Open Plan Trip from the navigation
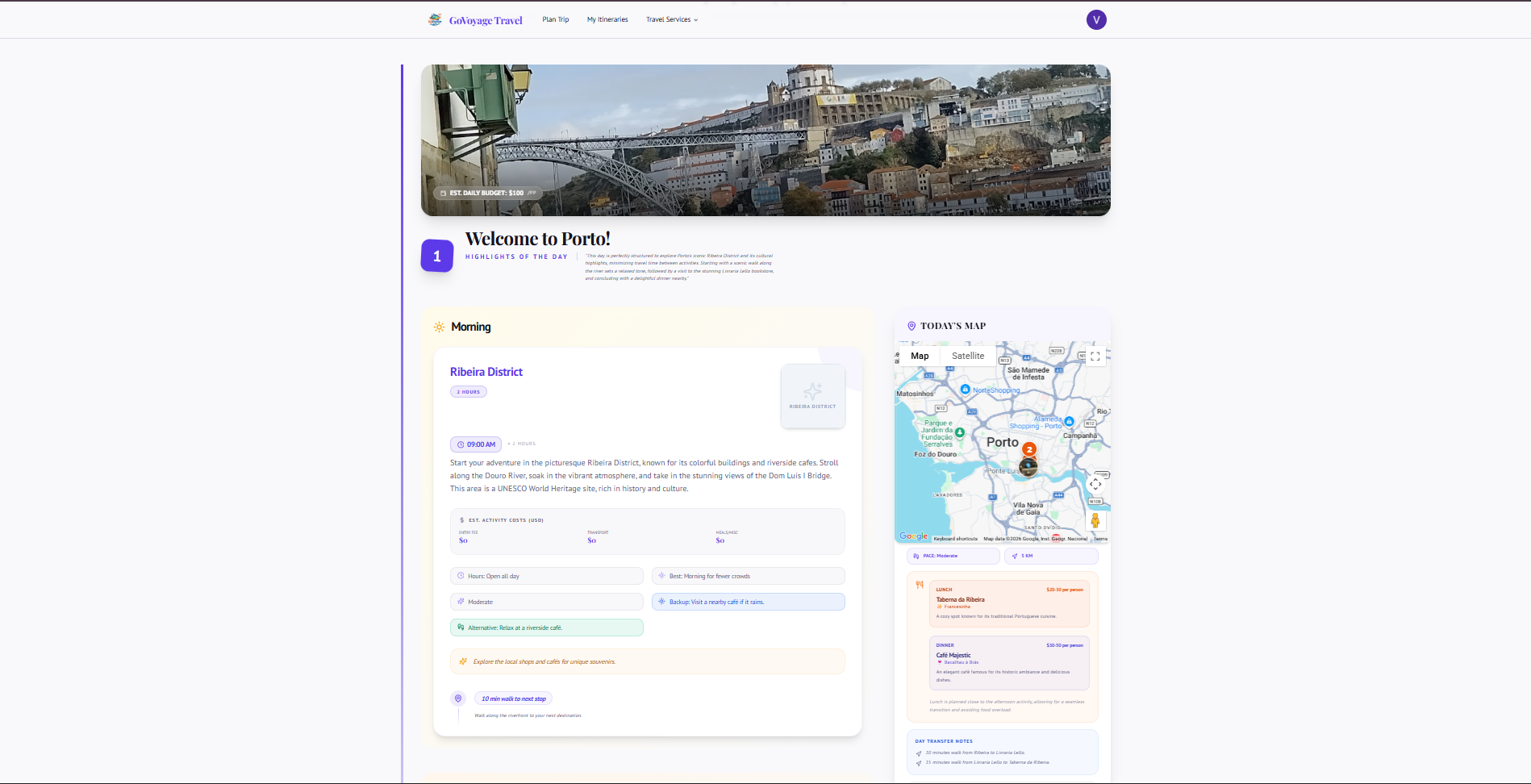The height and width of the screenshot is (784, 1531). 555,19
